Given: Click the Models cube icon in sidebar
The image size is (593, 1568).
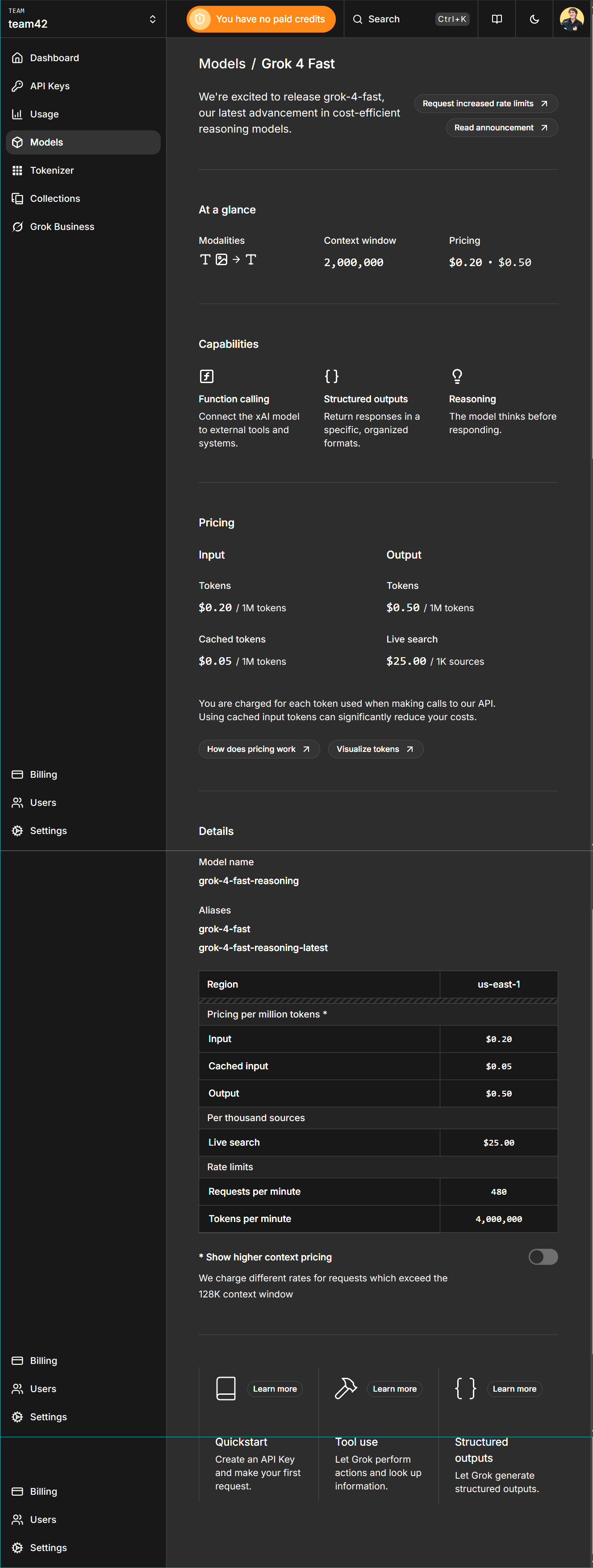Looking at the screenshot, I should click(18, 142).
